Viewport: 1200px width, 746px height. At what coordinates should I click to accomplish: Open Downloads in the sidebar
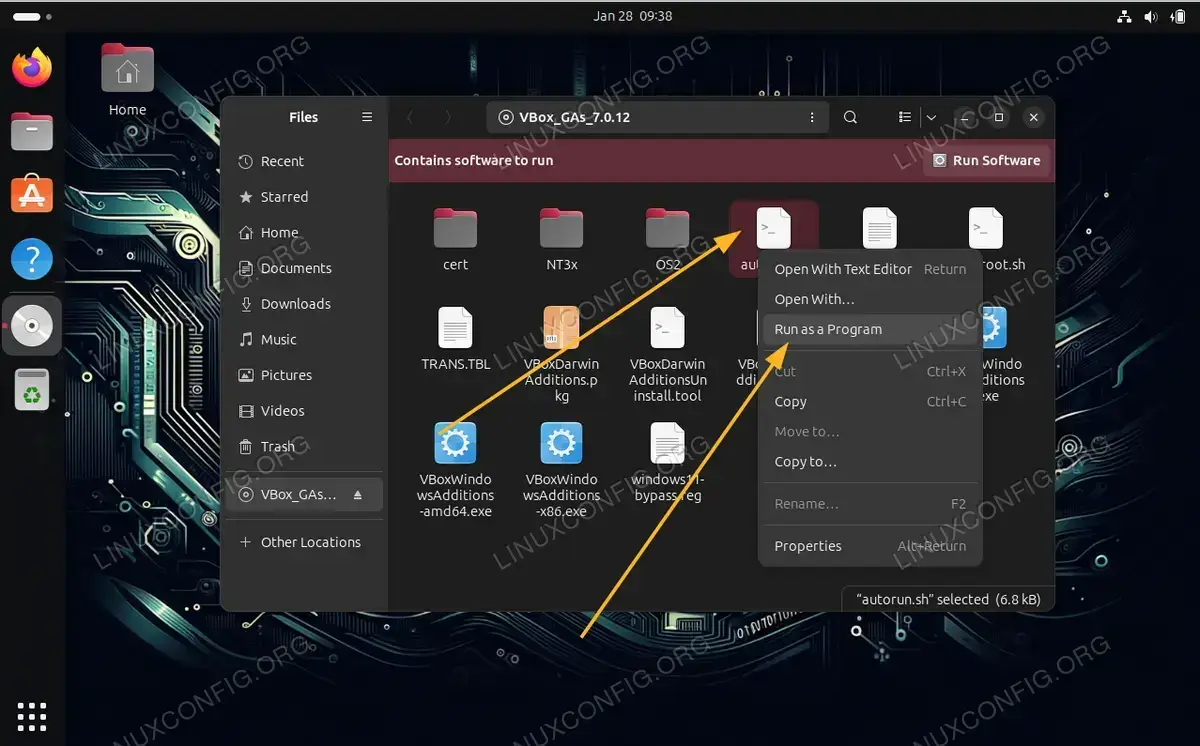305,304
